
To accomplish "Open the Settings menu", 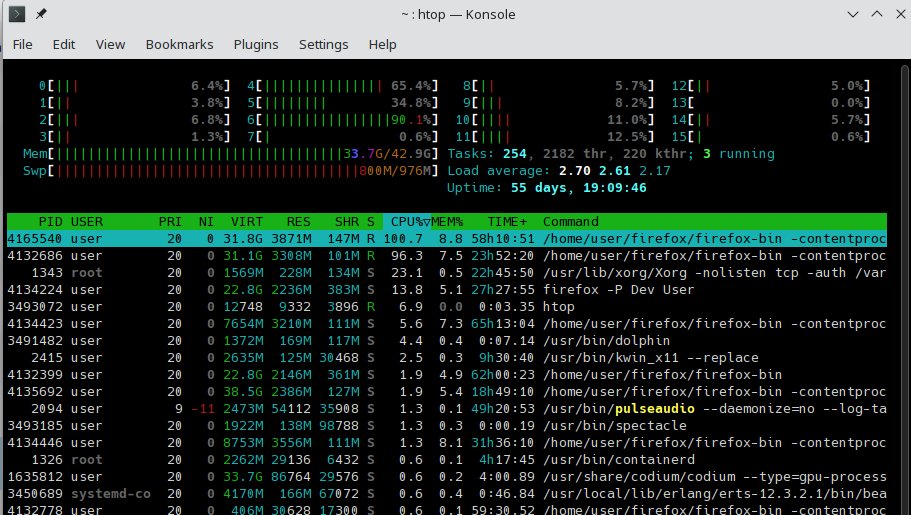I will click(x=323, y=44).
